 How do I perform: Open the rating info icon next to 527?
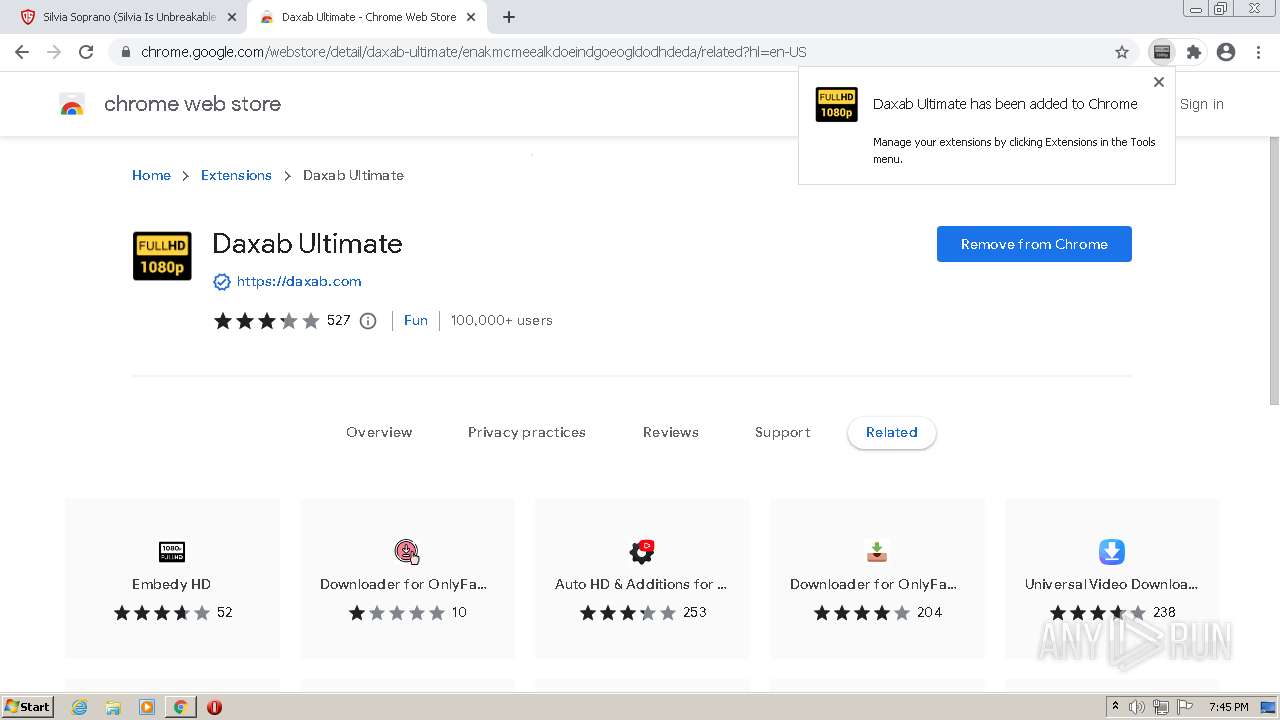[x=368, y=321]
